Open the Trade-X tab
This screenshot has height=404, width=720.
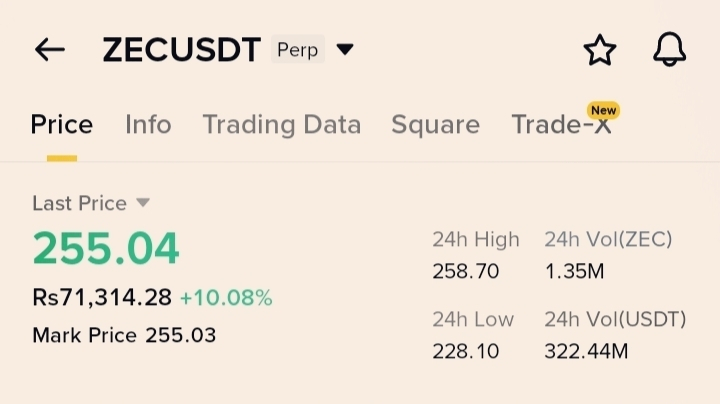tap(560, 126)
